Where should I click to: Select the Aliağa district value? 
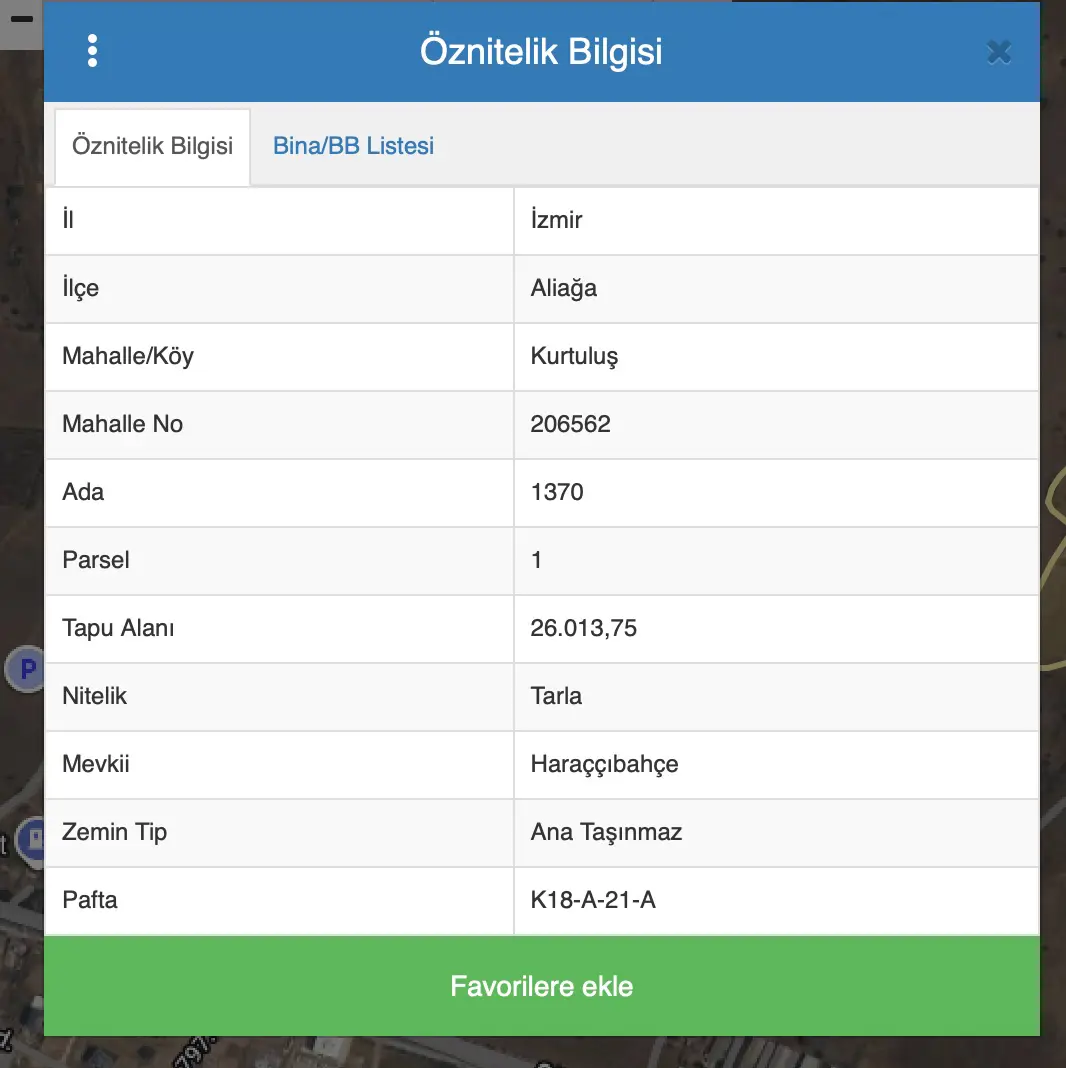click(563, 288)
